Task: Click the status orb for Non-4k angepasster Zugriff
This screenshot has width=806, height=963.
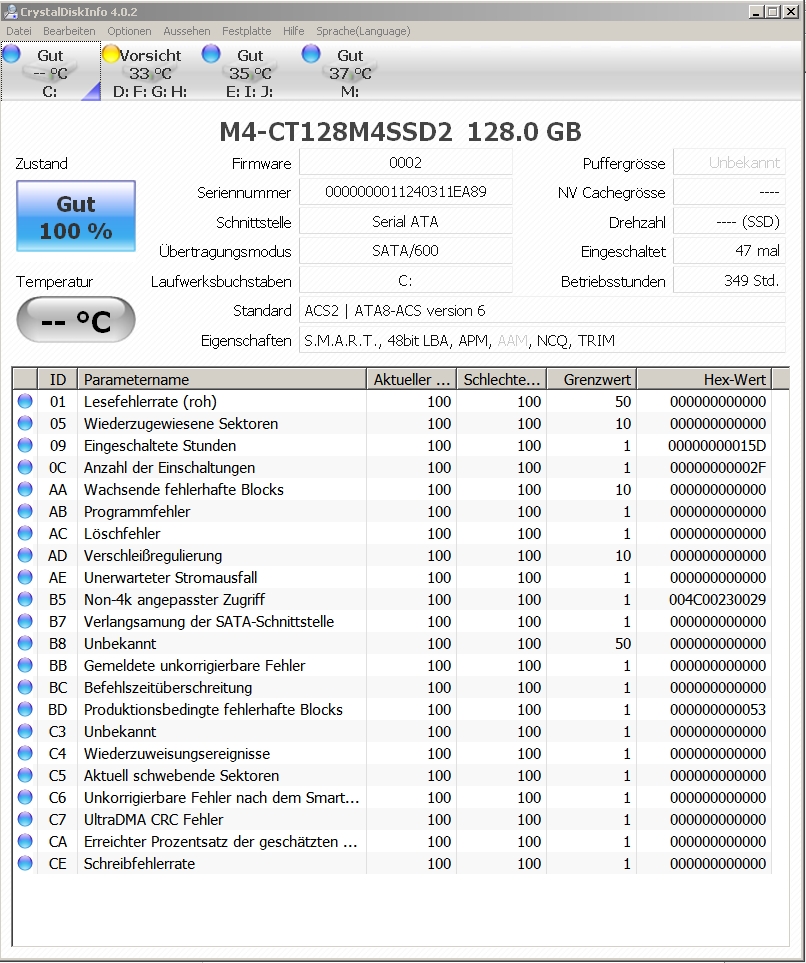Action: pyautogui.click(x=25, y=599)
